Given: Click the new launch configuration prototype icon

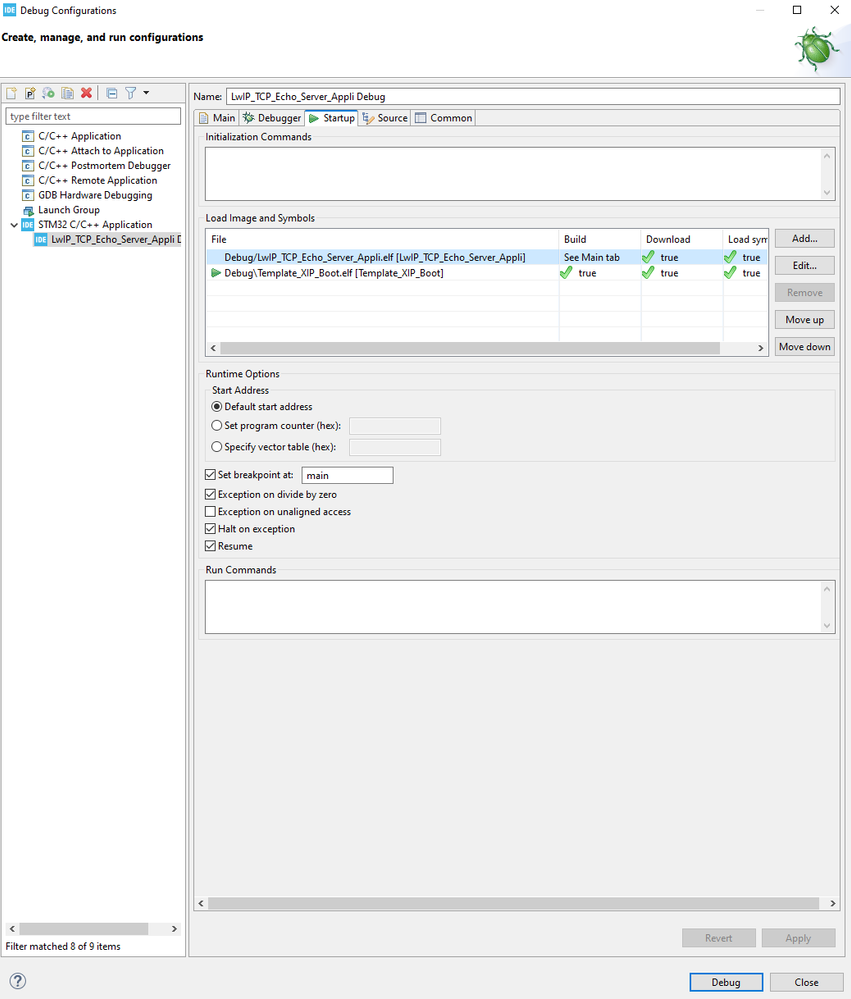Looking at the screenshot, I should (30, 93).
